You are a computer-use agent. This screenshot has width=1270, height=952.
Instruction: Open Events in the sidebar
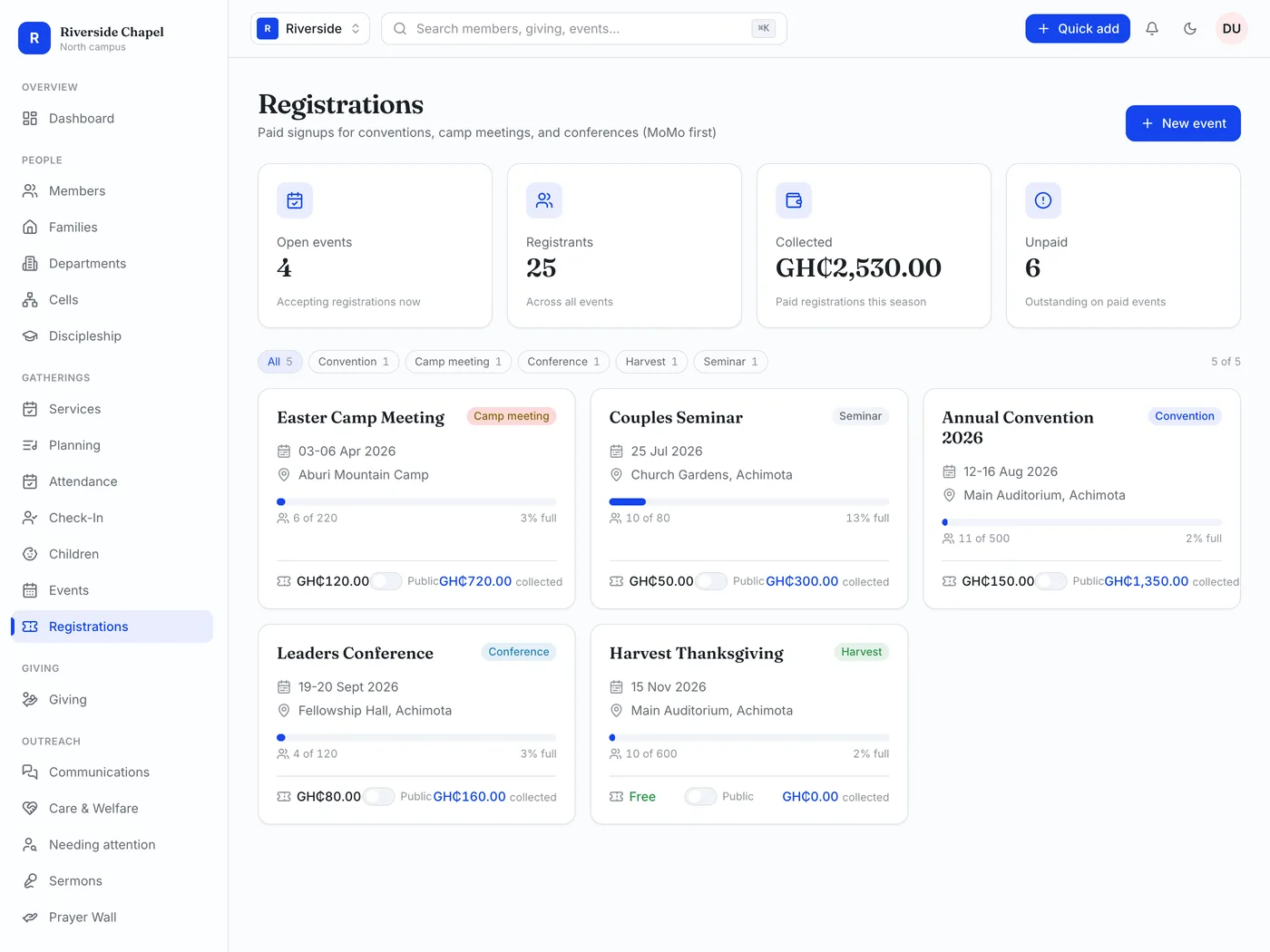pos(112,590)
